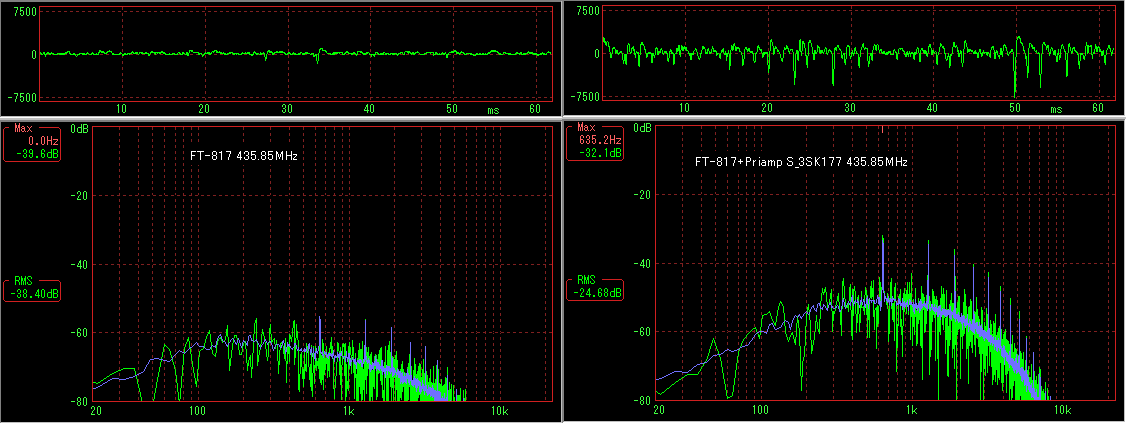Viewport: 1126px width, 423px height.
Task: Click the 0dB axis label of right spectrum
Action: click(x=642, y=129)
